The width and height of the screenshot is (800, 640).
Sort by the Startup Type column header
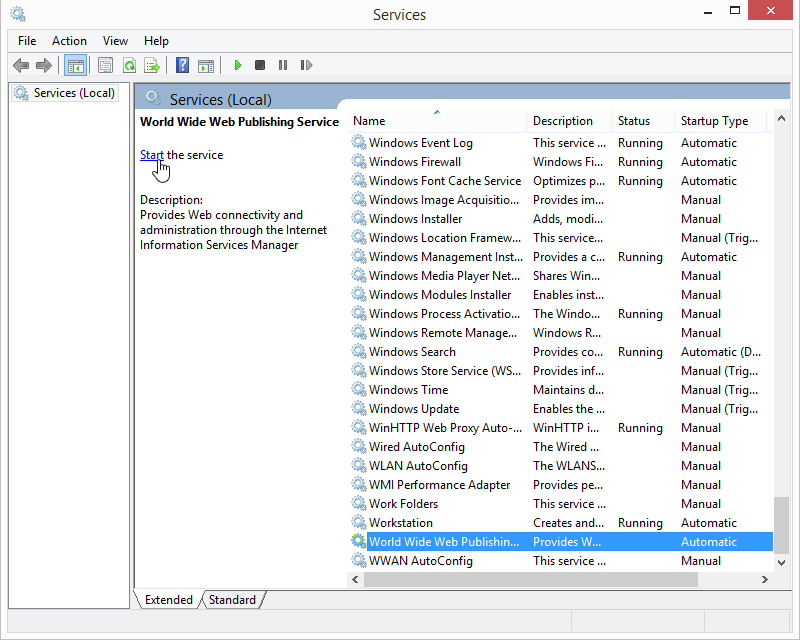[x=720, y=121]
